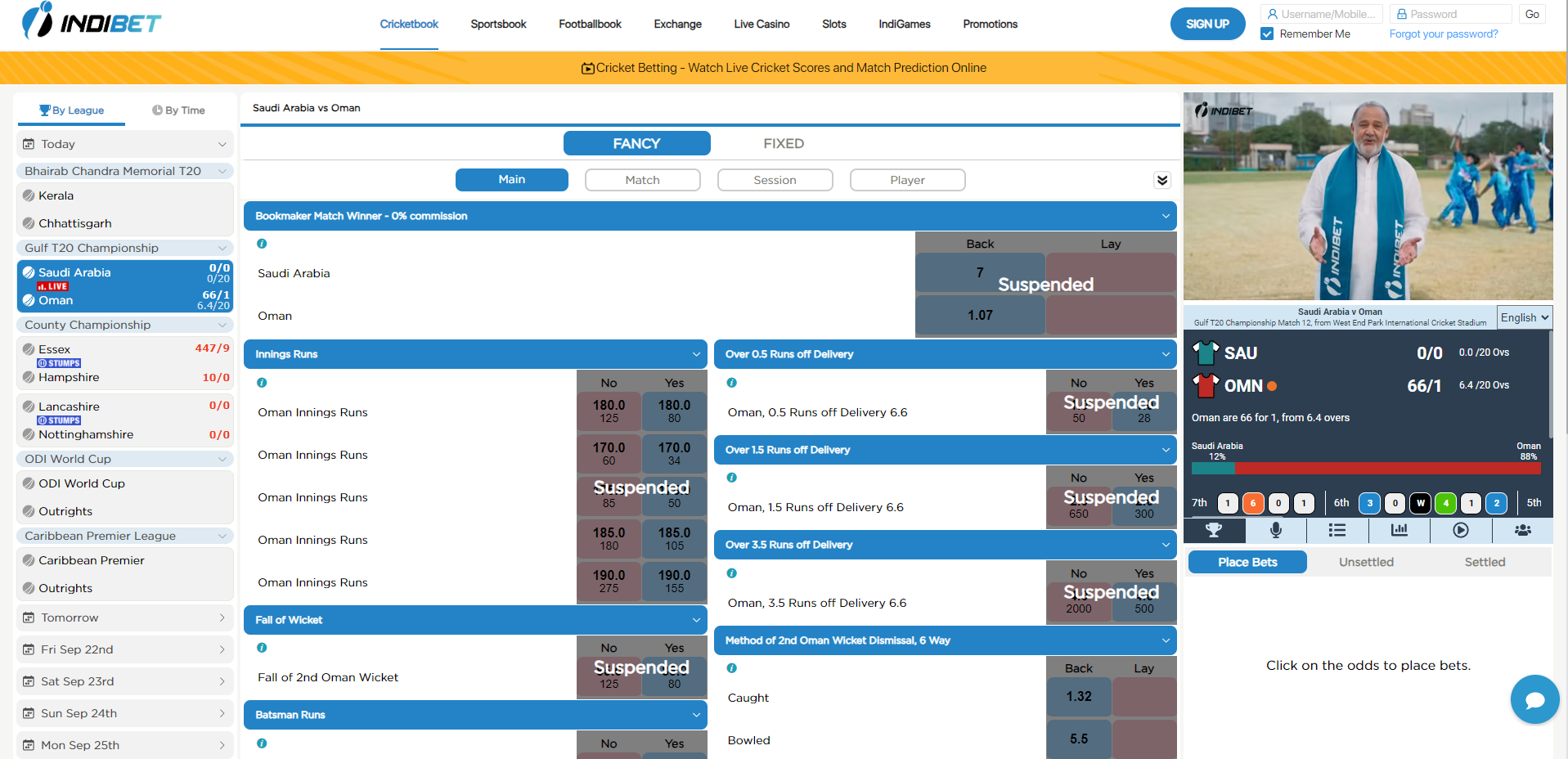Screen dimensions: 1568x759
Task: Collapse the Bookmaker Match Winner panel
Action: click(x=1165, y=216)
